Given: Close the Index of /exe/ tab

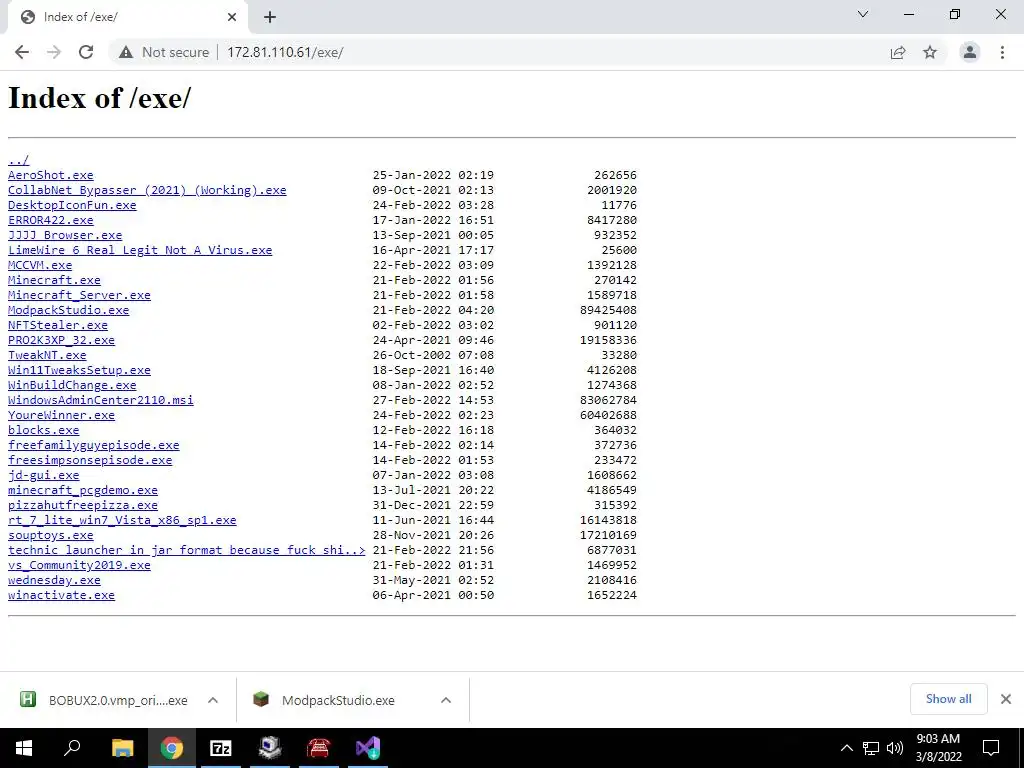Looking at the screenshot, I should pyautogui.click(x=232, y=17).
